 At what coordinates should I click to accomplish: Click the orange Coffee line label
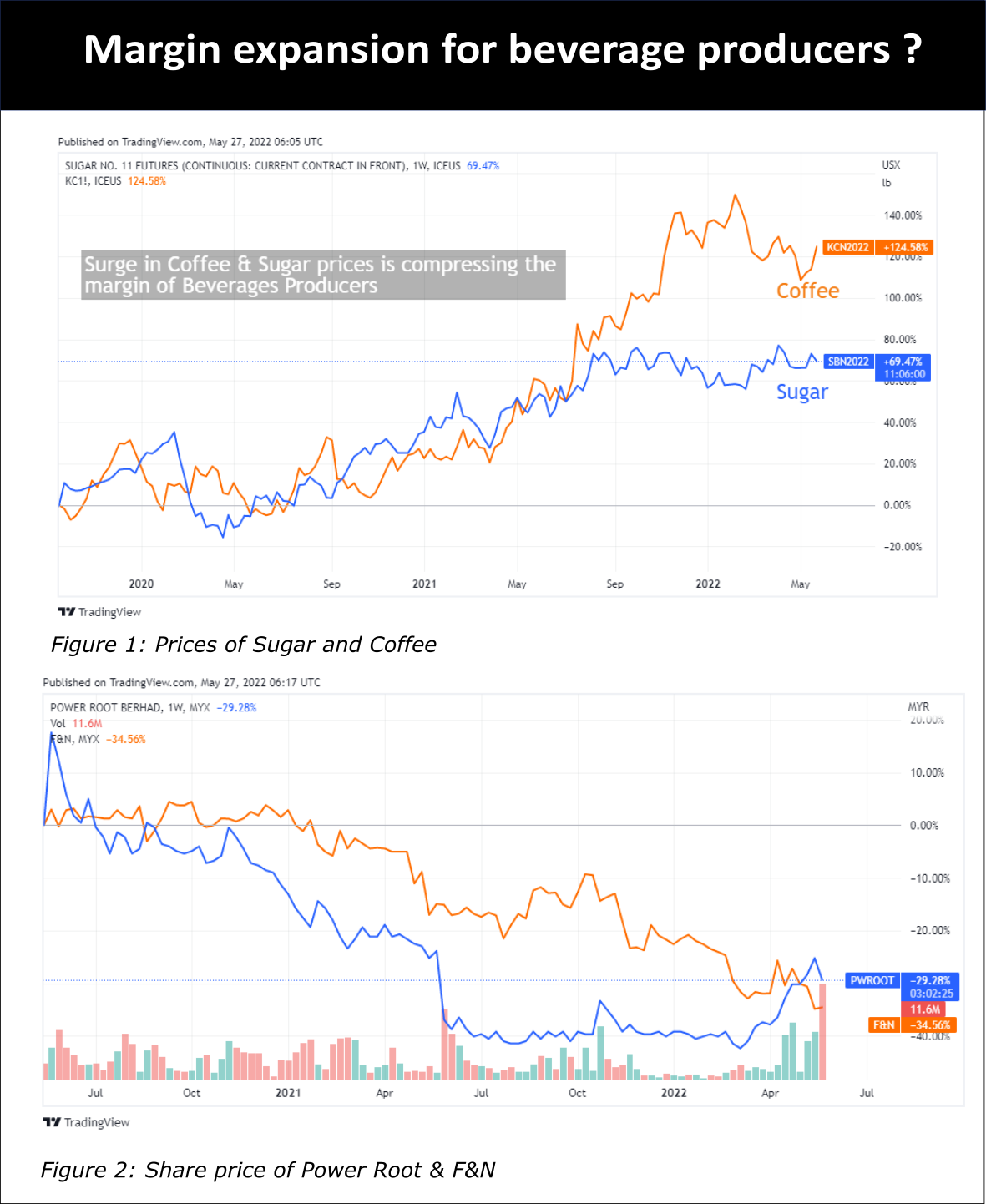click(807, 291)
